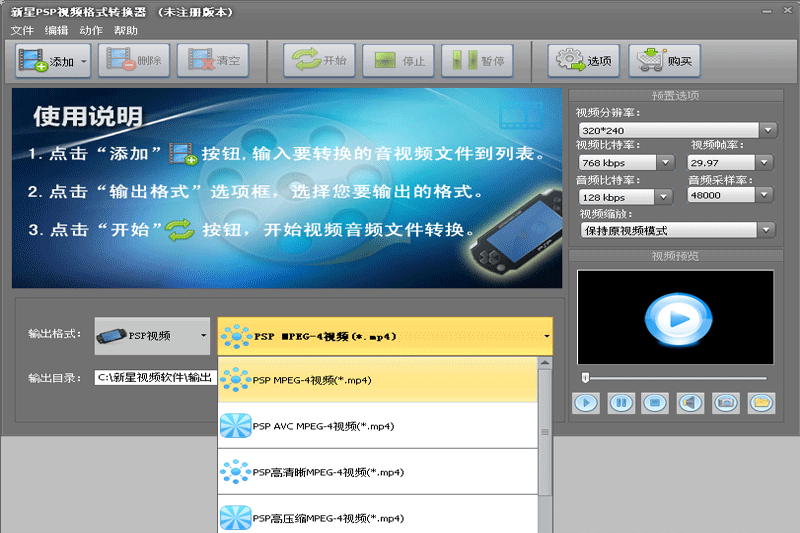Open the folder icon below the preview
800x533 pixels.
761,403
